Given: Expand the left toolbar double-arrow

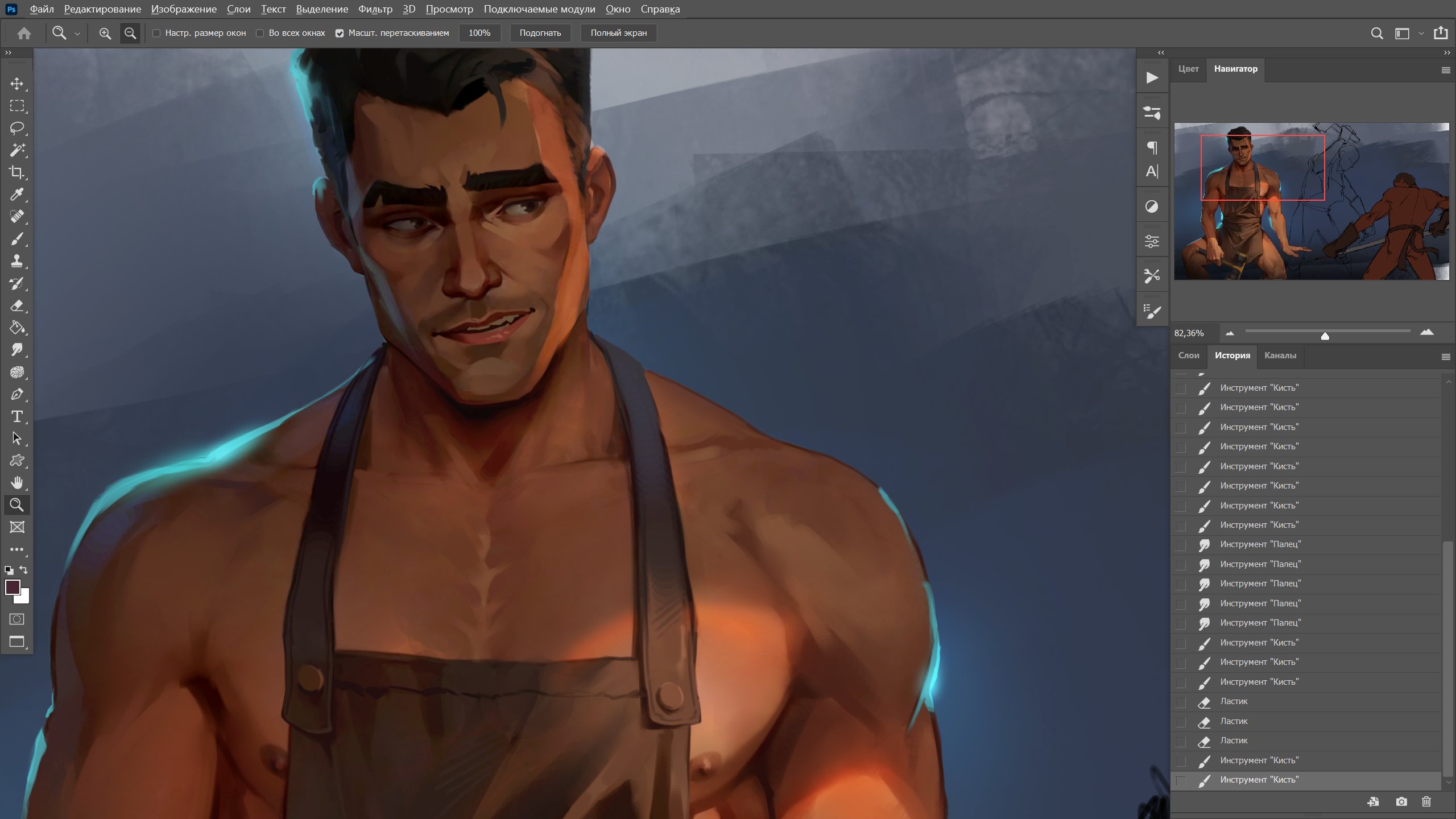Looking at the screenshot, I should click(x=8, y=52).
